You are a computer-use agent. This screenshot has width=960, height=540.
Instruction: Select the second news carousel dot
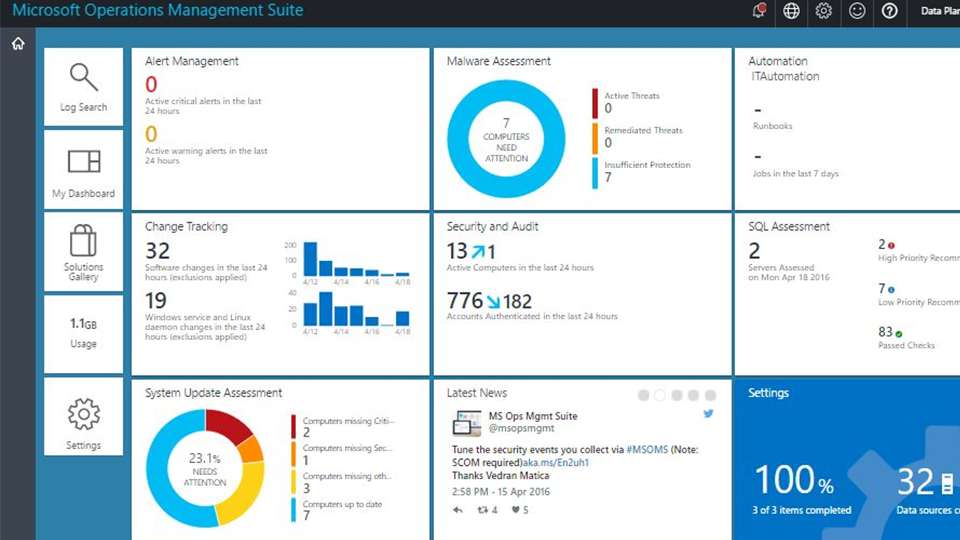pos(659,395)
